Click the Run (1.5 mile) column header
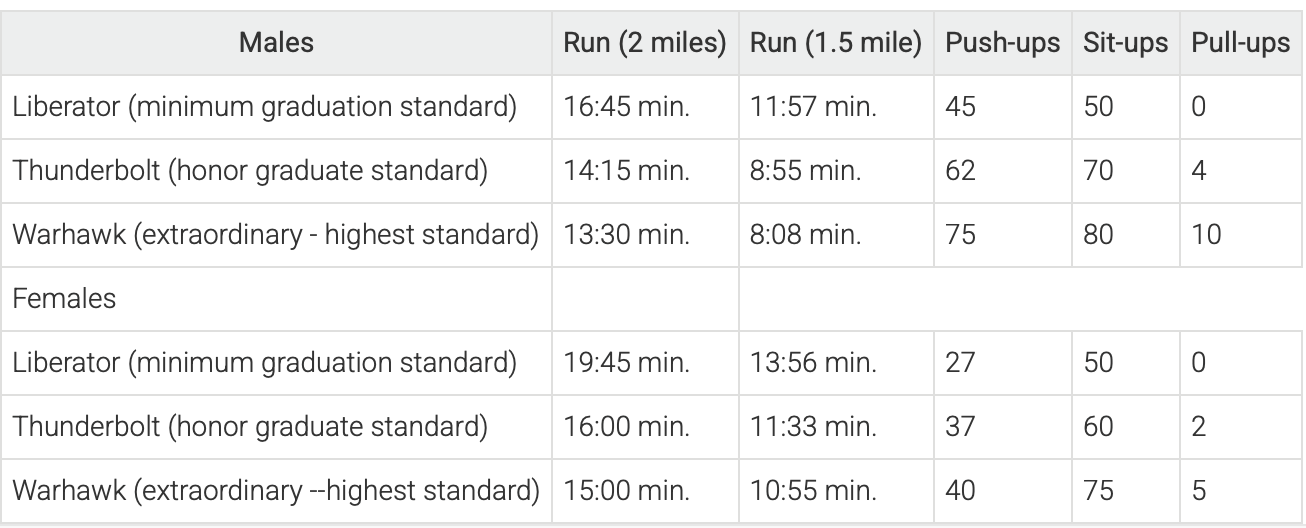This screenshot has height=528, width=1306. pos(837,44)
